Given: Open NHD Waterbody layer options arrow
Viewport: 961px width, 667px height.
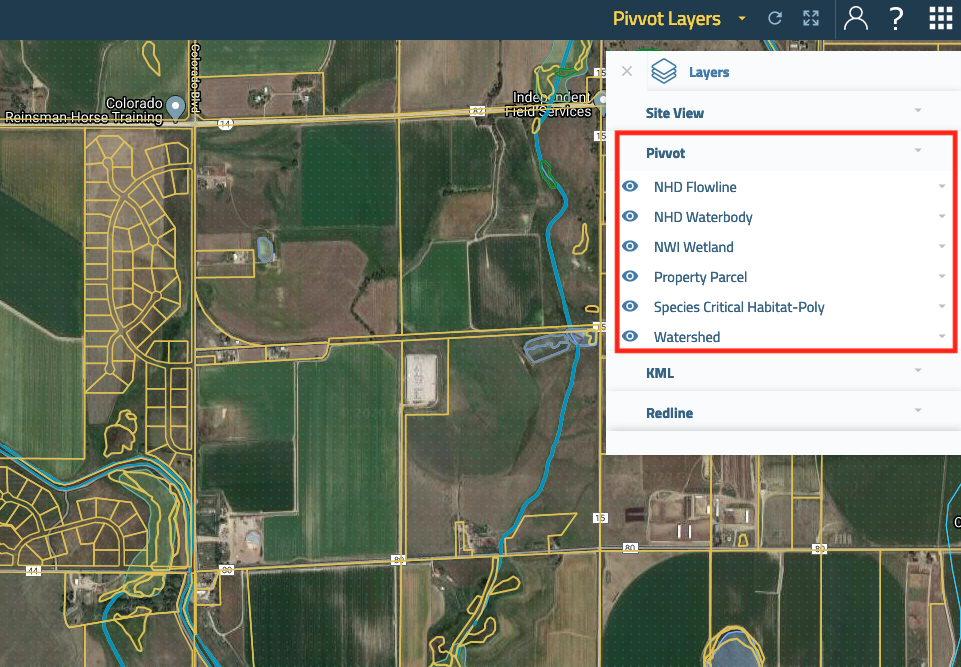Looking at the screenshot, I should point(942,217).
